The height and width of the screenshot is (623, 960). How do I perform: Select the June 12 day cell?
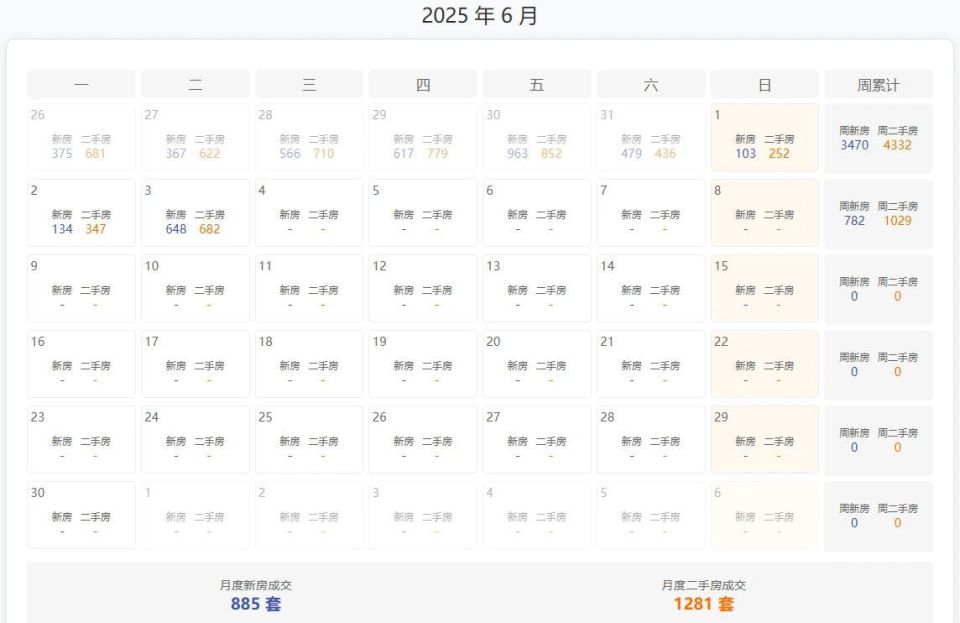(x=423, y=288)
